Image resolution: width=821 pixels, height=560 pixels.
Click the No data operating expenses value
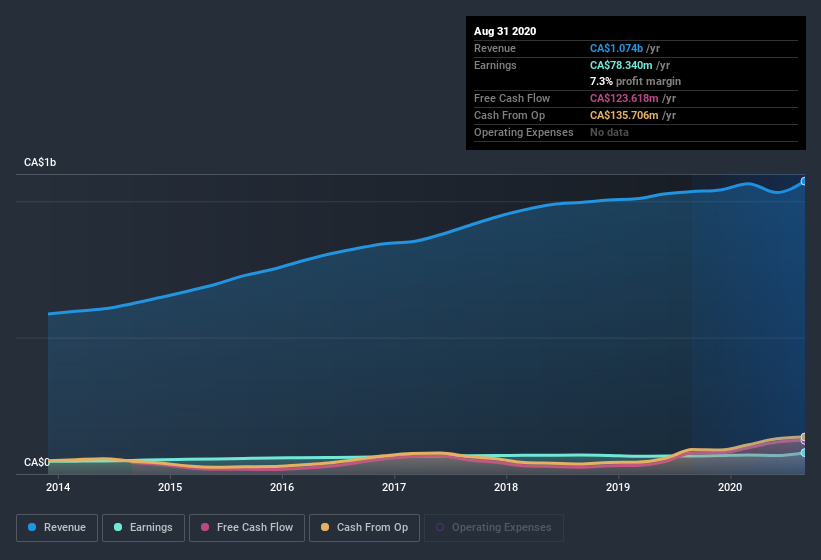(x=609, y=132)
